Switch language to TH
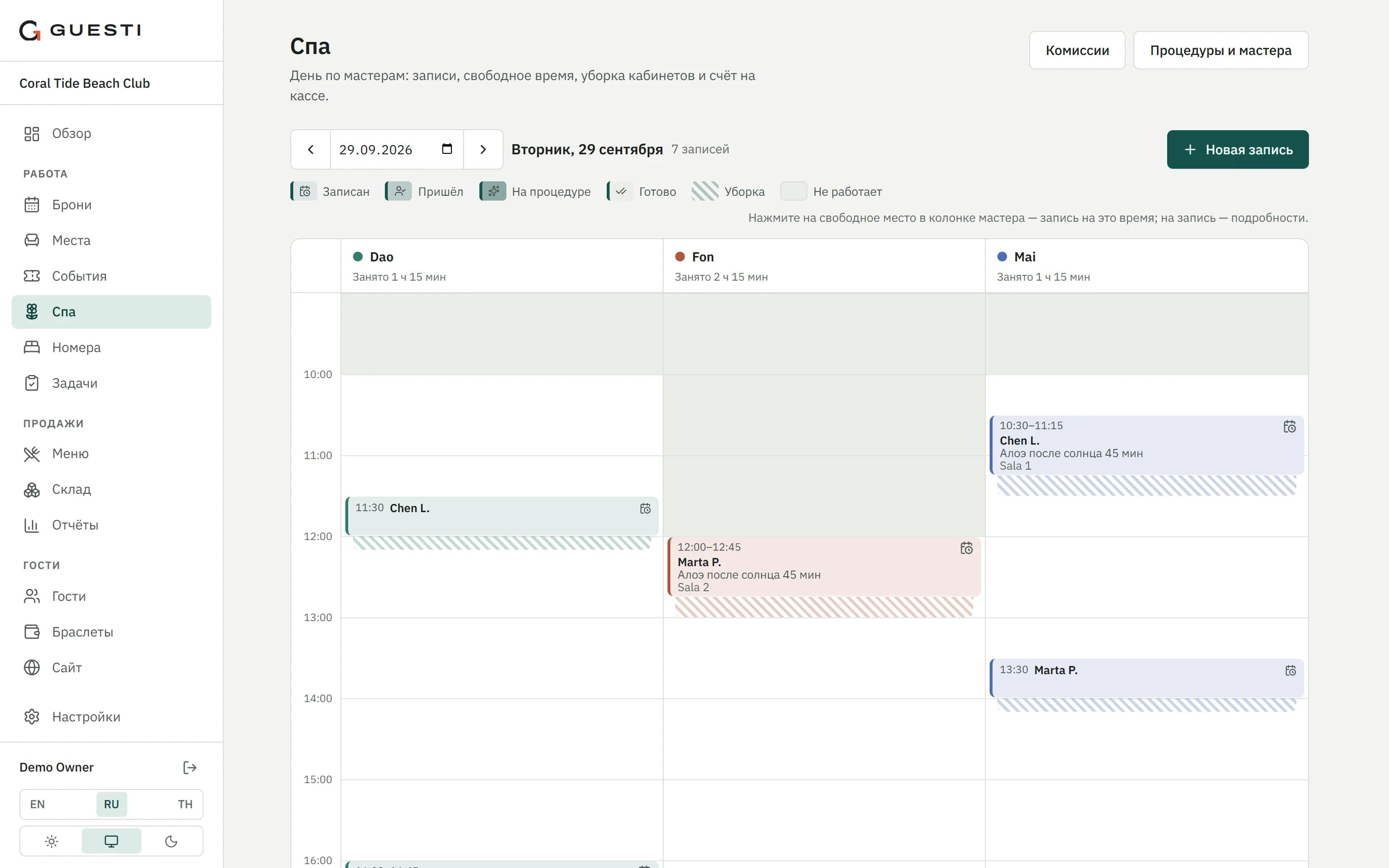The image size is (1389, 868). [185, 804]
